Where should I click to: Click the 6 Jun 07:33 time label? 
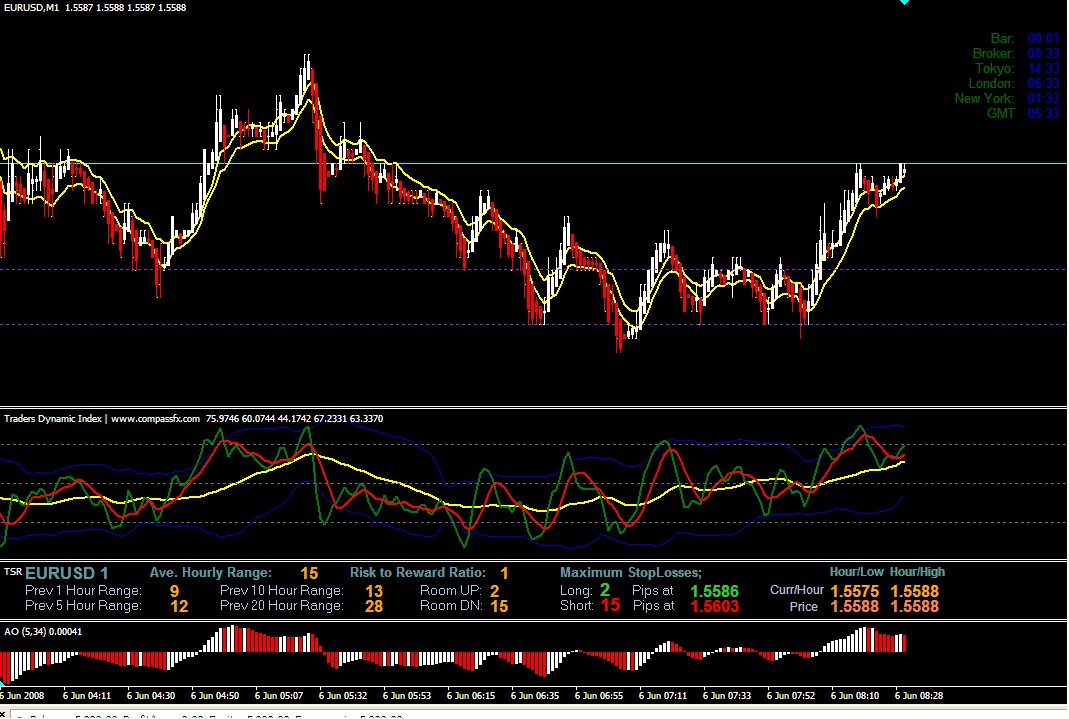click(727, 696)
